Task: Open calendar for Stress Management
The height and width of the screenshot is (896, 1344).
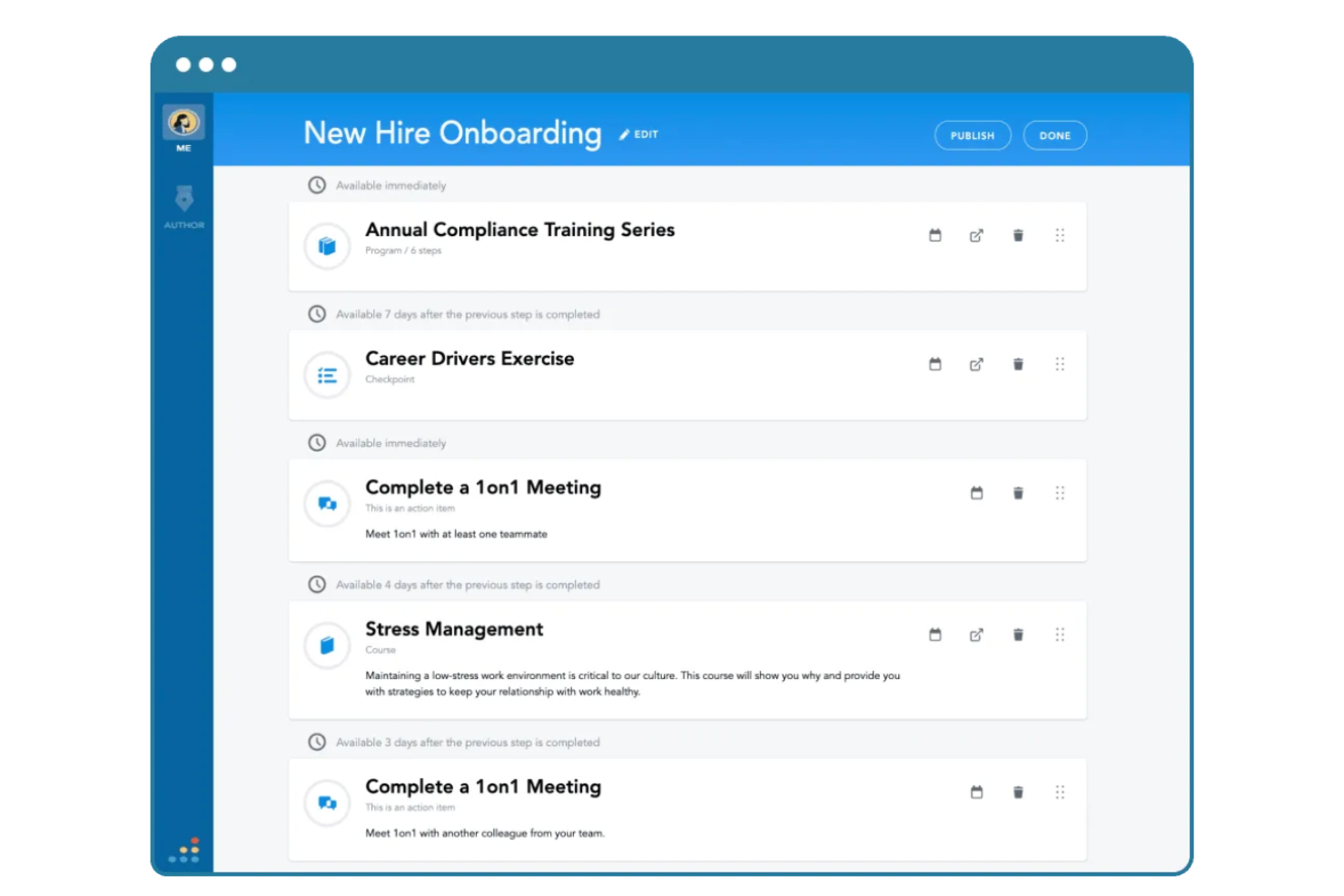Action: (934, 635)
